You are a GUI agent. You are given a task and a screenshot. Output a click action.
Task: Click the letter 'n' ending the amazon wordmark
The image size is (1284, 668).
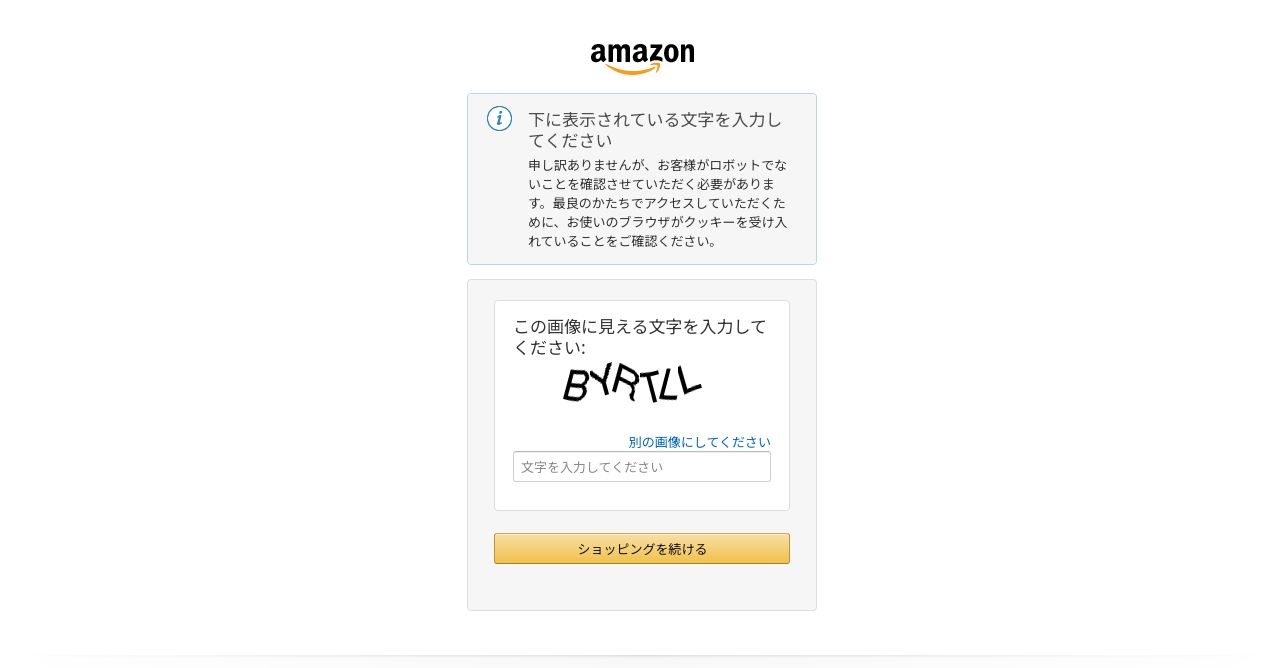click(x=686, y=55)
